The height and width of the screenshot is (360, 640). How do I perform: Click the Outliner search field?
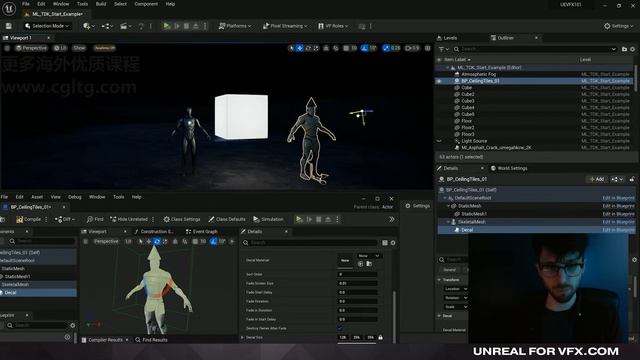[x=535, y=49]
